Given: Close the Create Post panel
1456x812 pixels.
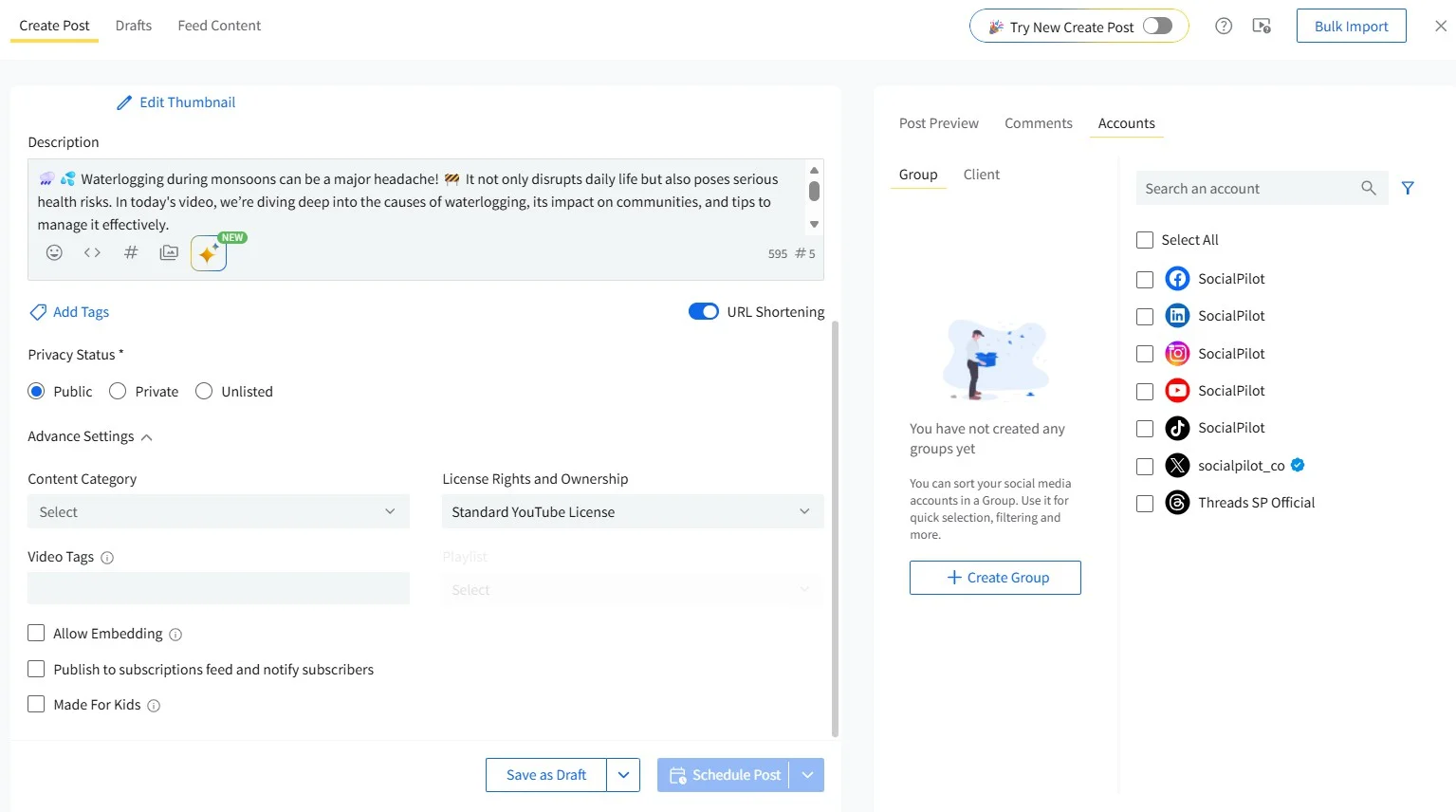Looking at the screenshot, I should [x=1441, y=27].
